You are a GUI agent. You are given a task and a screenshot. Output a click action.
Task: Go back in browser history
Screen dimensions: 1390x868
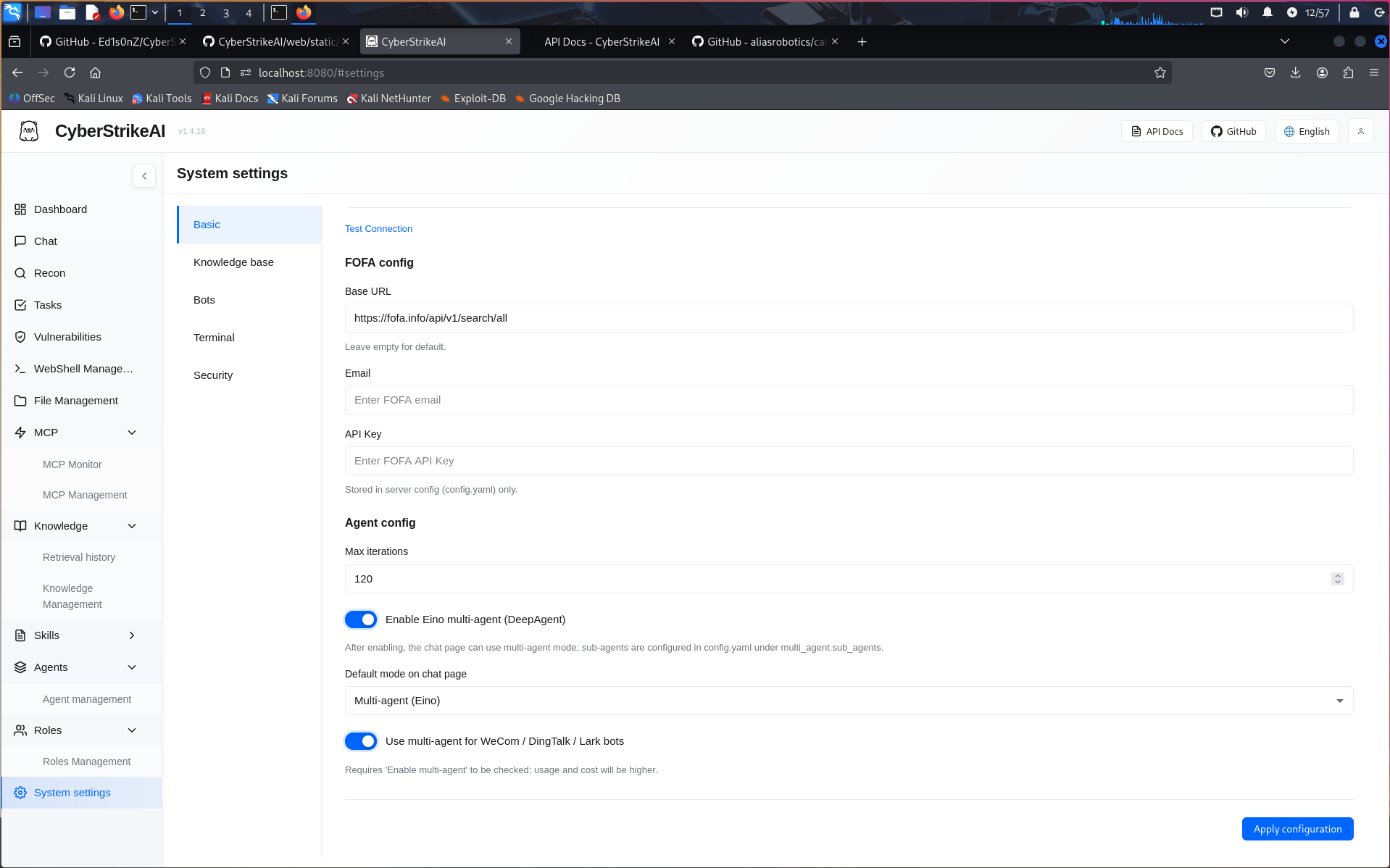pos(17,72)
